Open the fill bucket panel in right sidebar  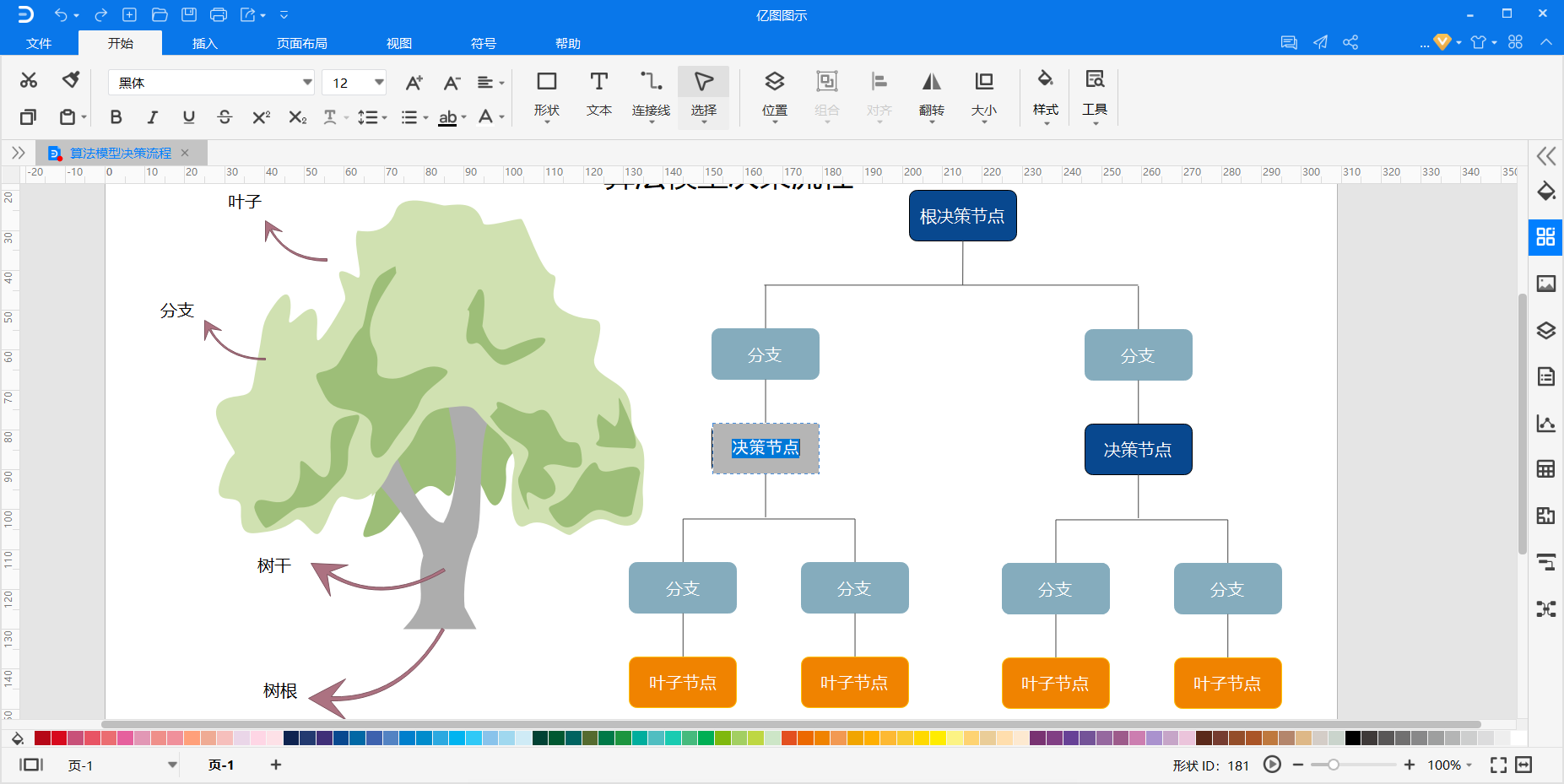tap(1545, 192)
